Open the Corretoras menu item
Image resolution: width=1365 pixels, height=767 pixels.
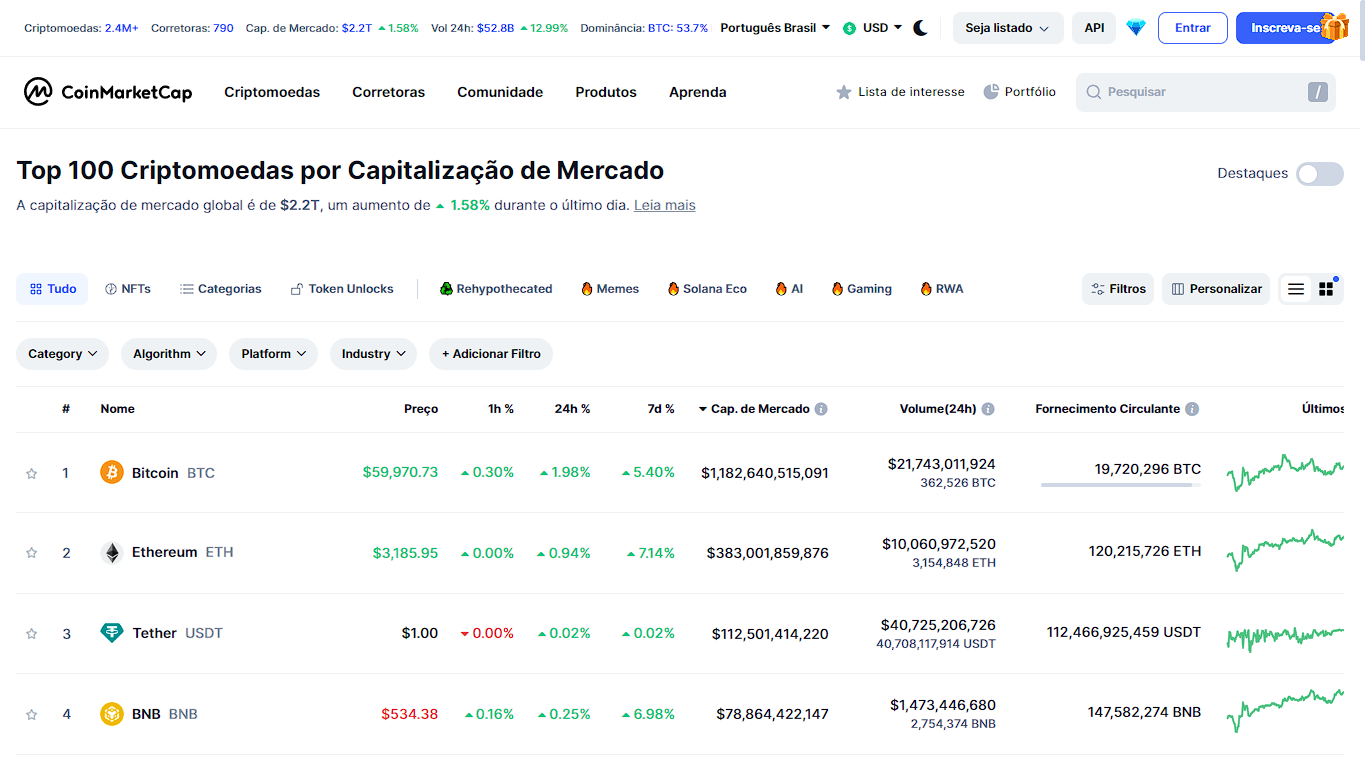coord(388,92)
